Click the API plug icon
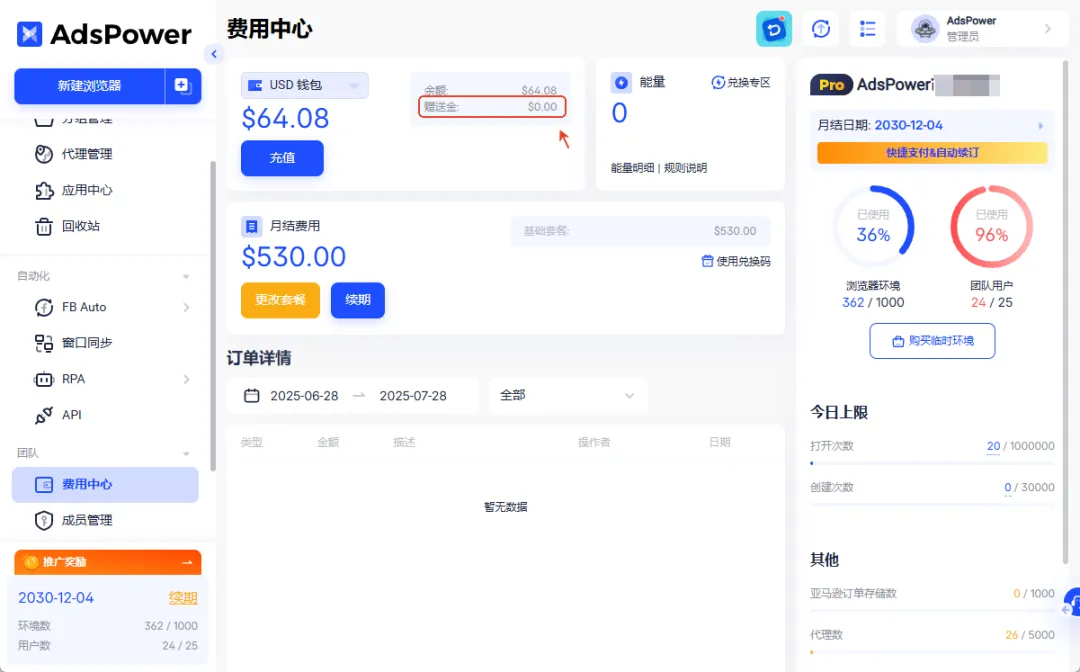 point(43,415)
